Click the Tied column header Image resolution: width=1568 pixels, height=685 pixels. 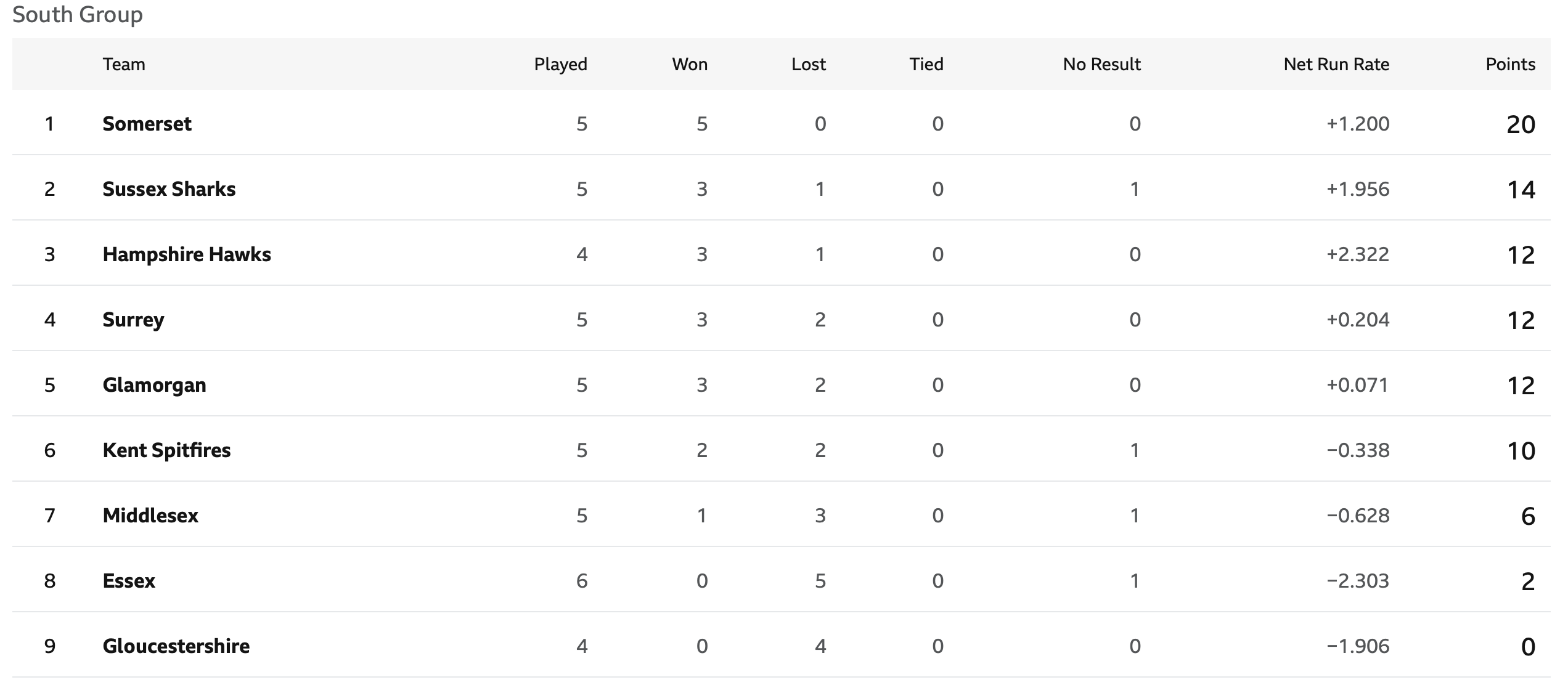click(x=926, y=64)
